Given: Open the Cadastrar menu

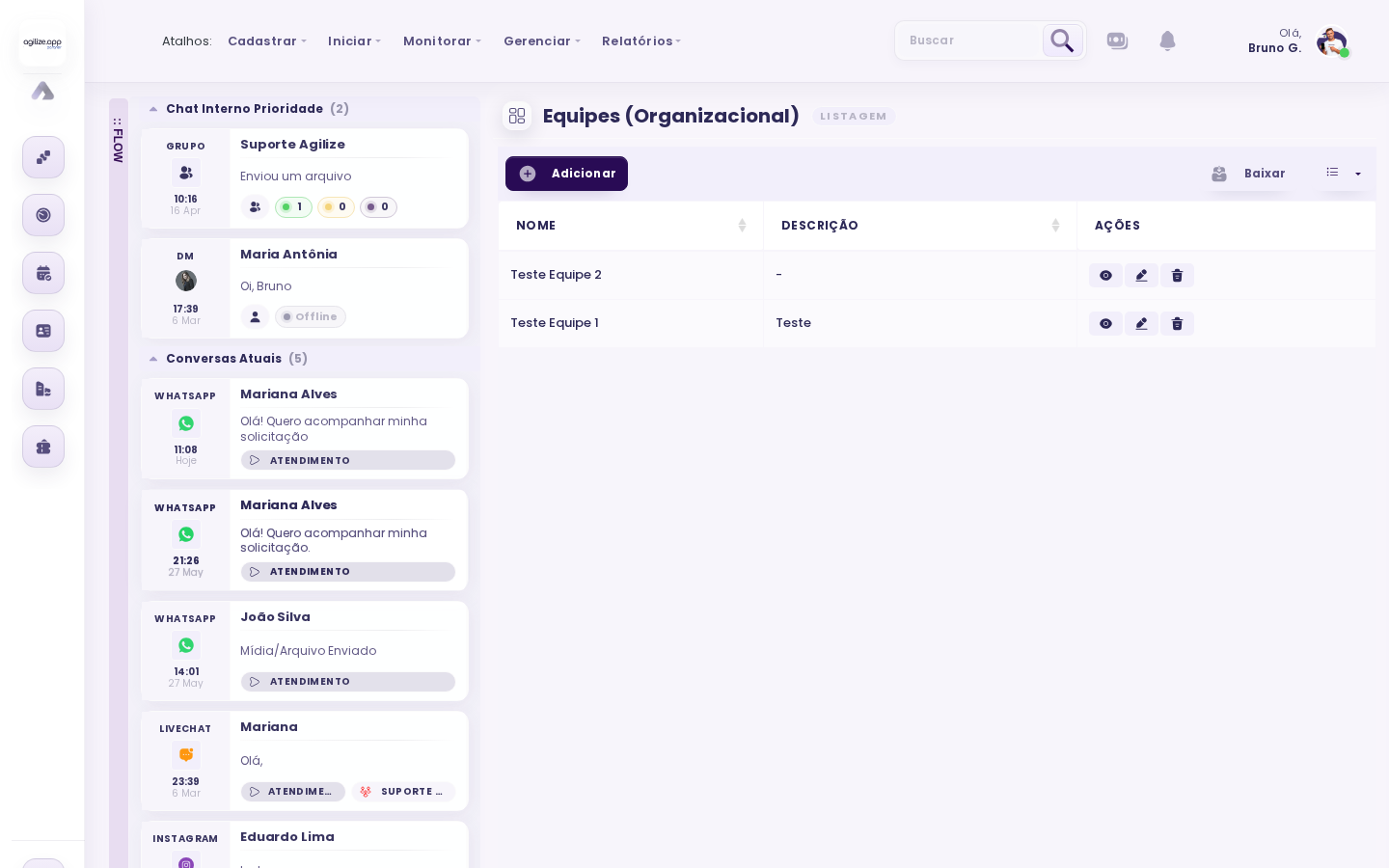Looking at the screenshot, I should [x=267, y=41].
